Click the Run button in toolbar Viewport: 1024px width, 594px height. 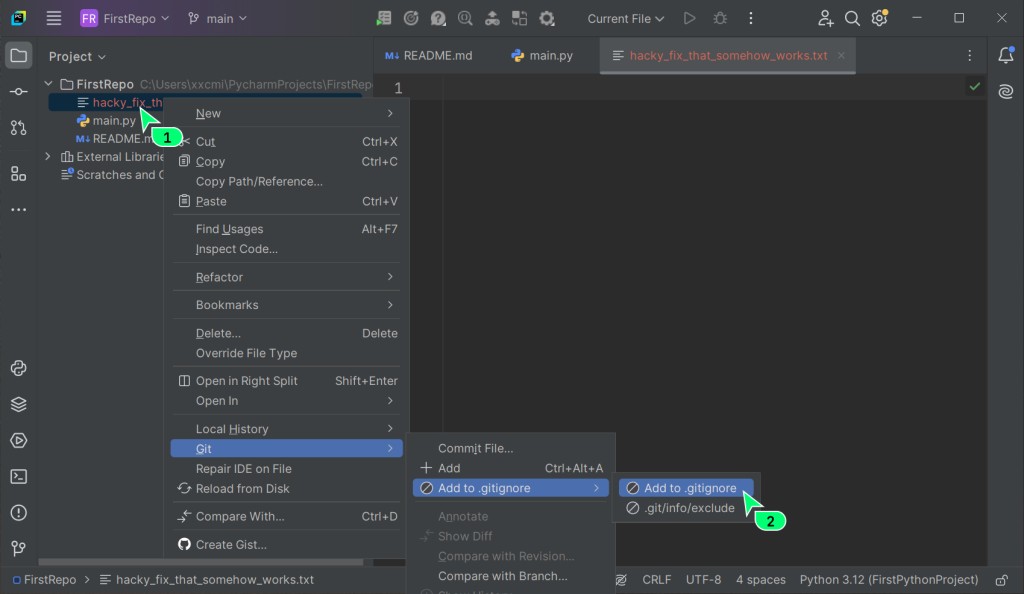point(689,18)
